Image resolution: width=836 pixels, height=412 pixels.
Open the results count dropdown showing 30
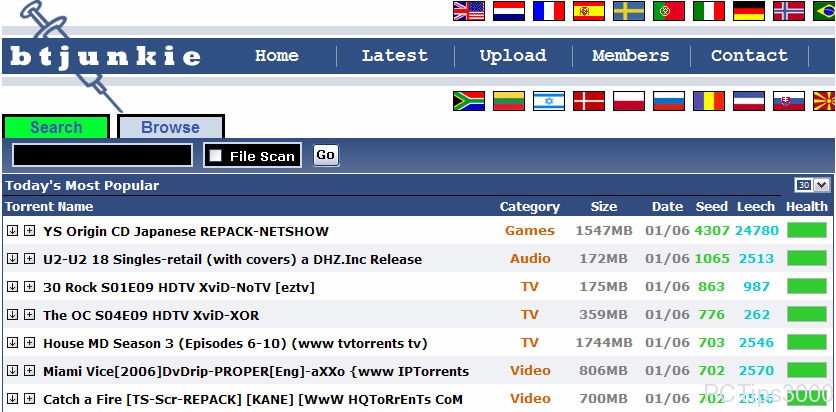pos(812,185)
